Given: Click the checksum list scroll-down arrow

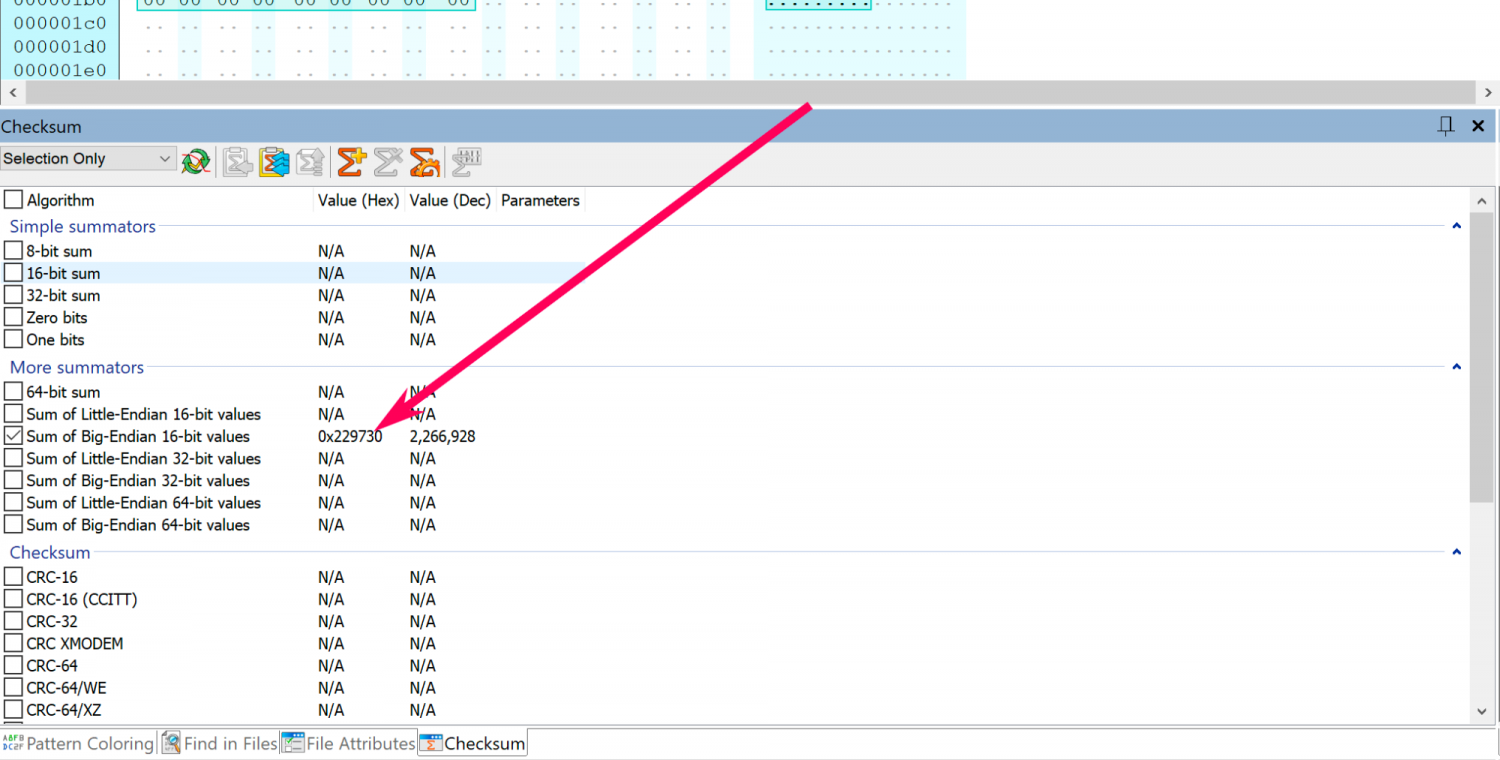Looking at the screenshot, I should click(1482, 711).
